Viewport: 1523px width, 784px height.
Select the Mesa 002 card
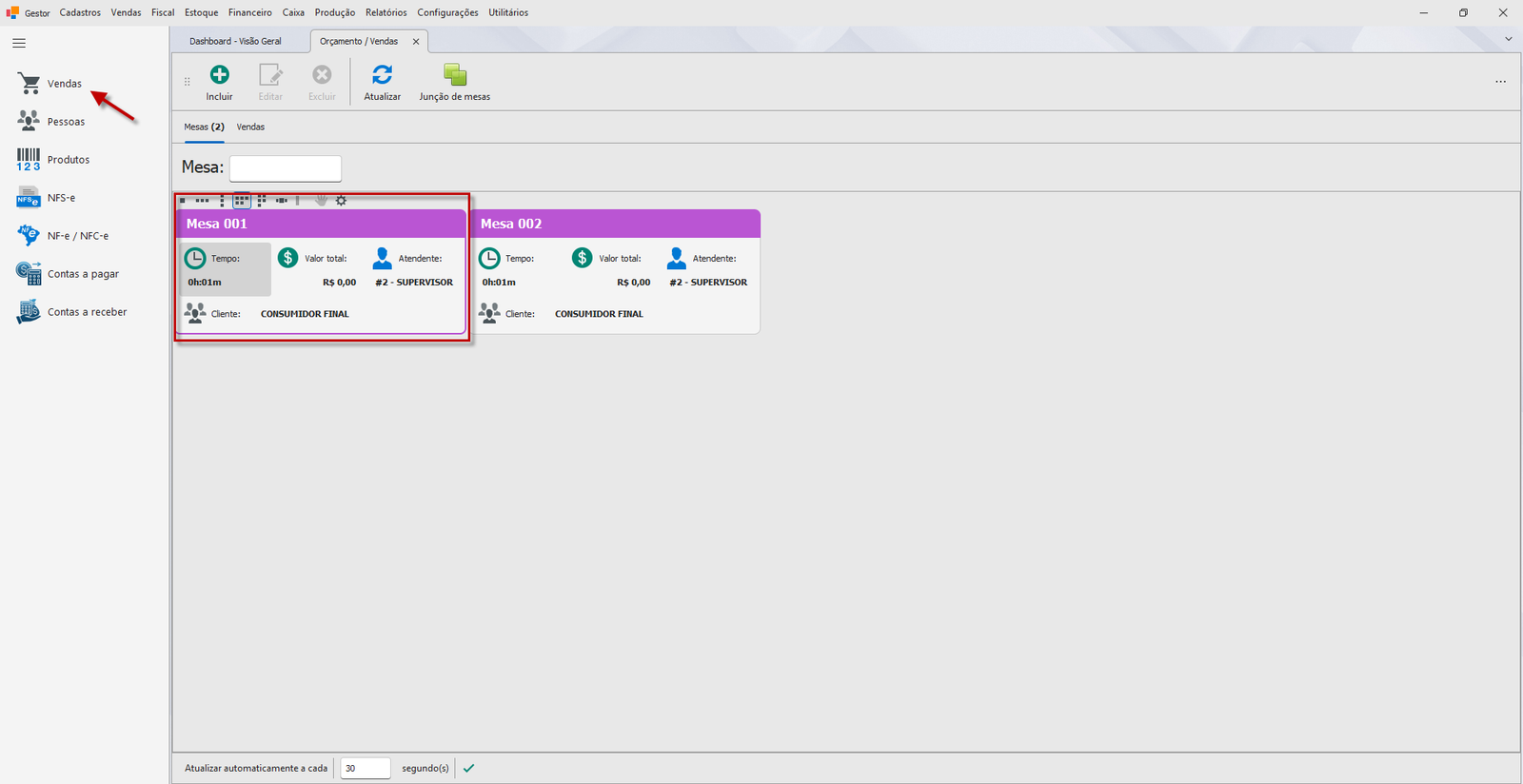coord(617,271)
